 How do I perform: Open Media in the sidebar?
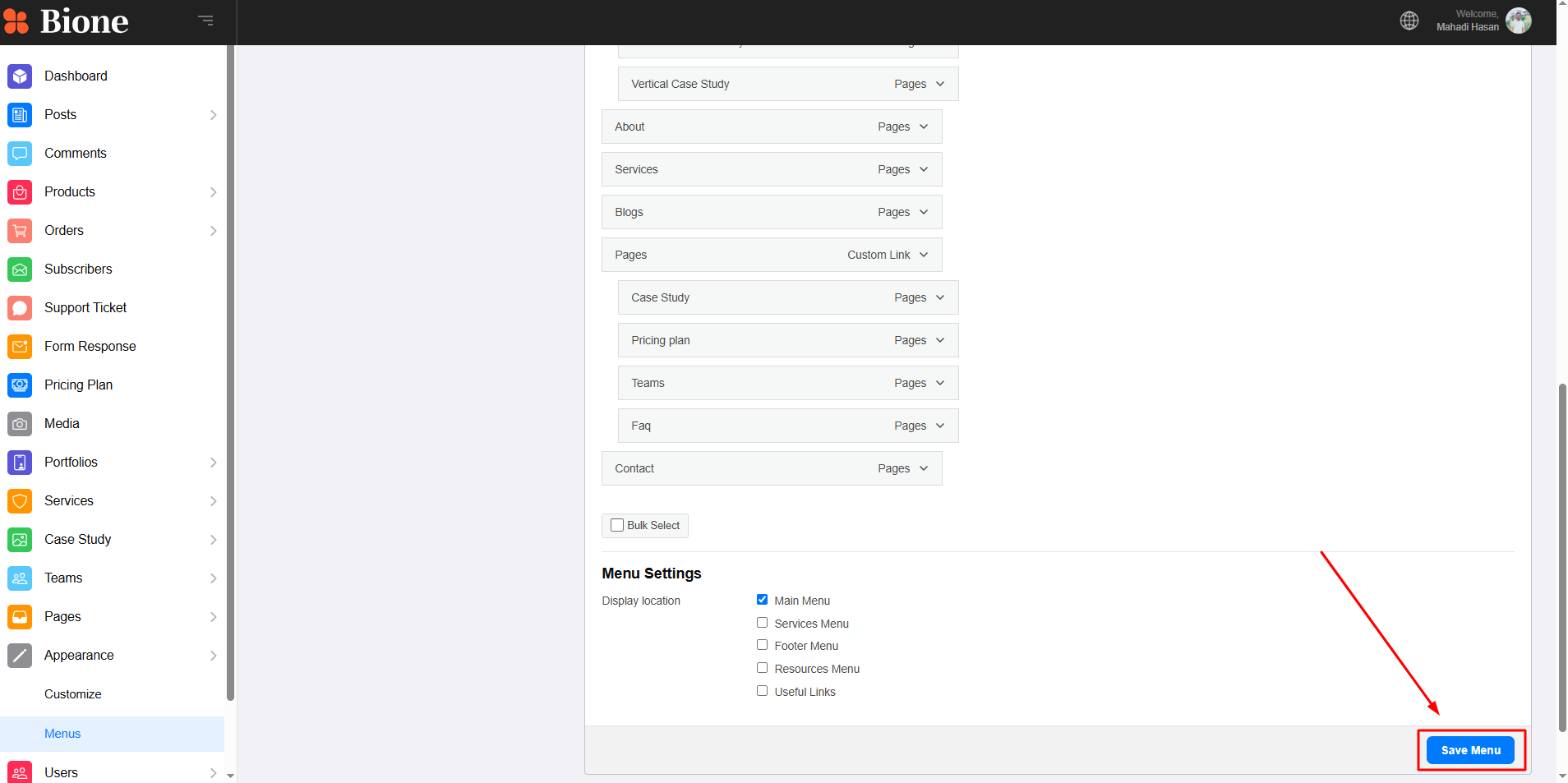click(x=112, y=424)
